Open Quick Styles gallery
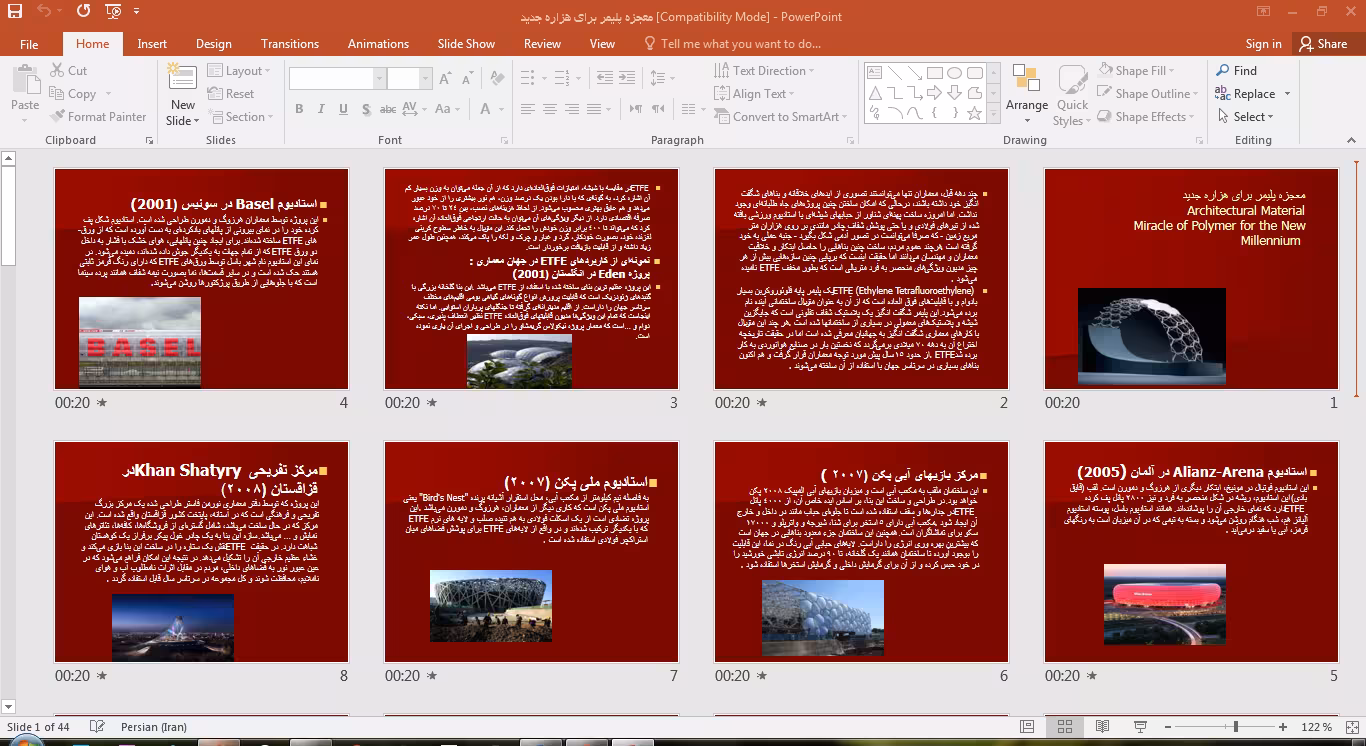This screenshot has height=746, width=1366. (1072, 95)
